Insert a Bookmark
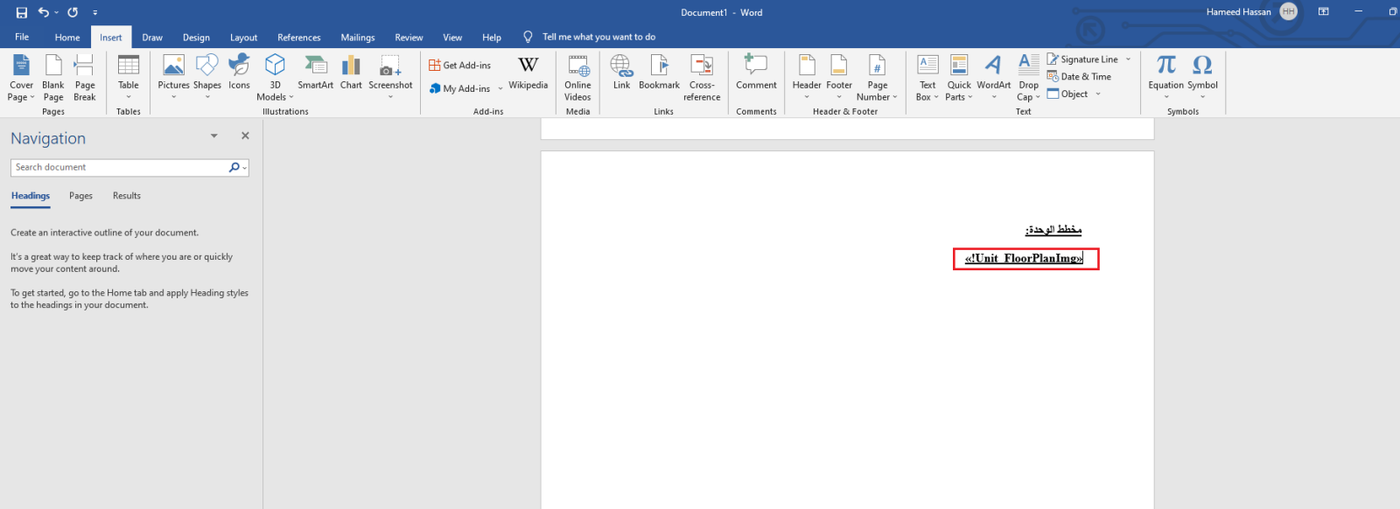This screenshot has width=1400, height=509. 659,77
